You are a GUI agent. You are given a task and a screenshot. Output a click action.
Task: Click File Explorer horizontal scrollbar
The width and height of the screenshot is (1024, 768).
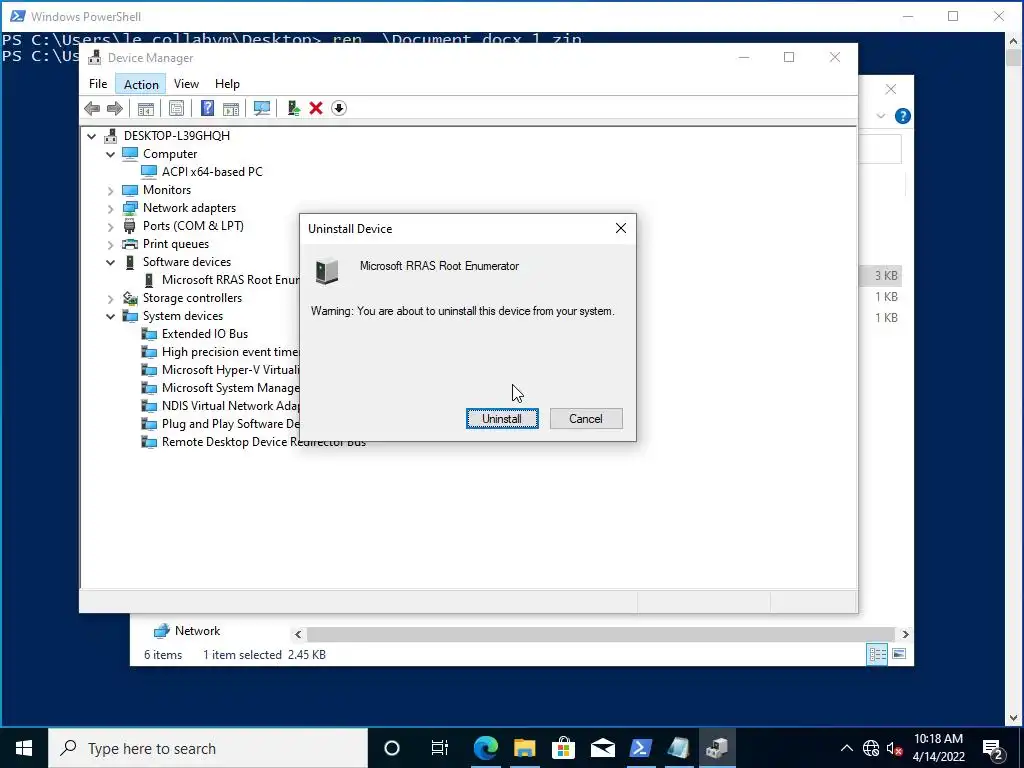600,634
